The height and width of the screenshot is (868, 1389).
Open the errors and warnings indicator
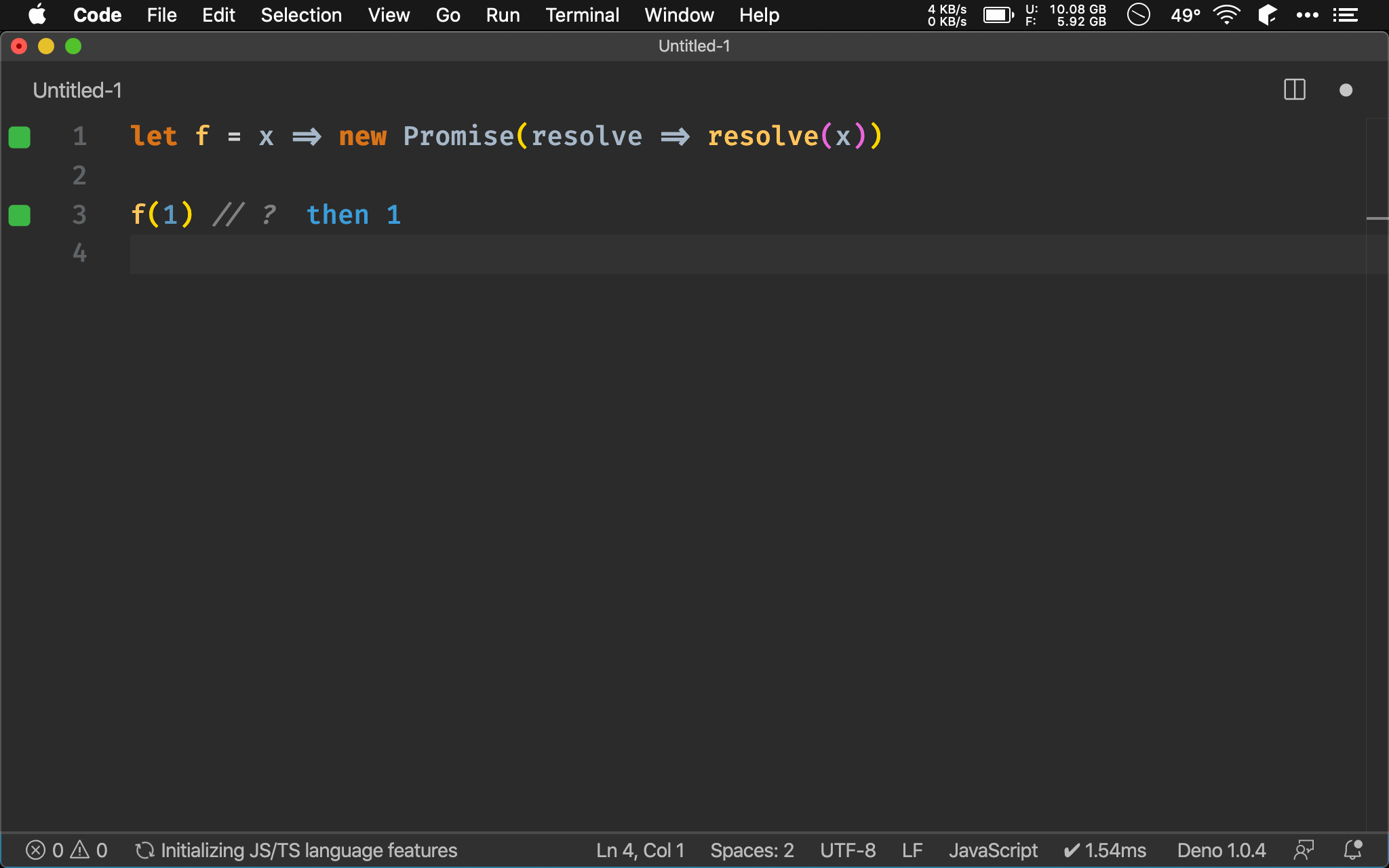click(x=66, y=850)
